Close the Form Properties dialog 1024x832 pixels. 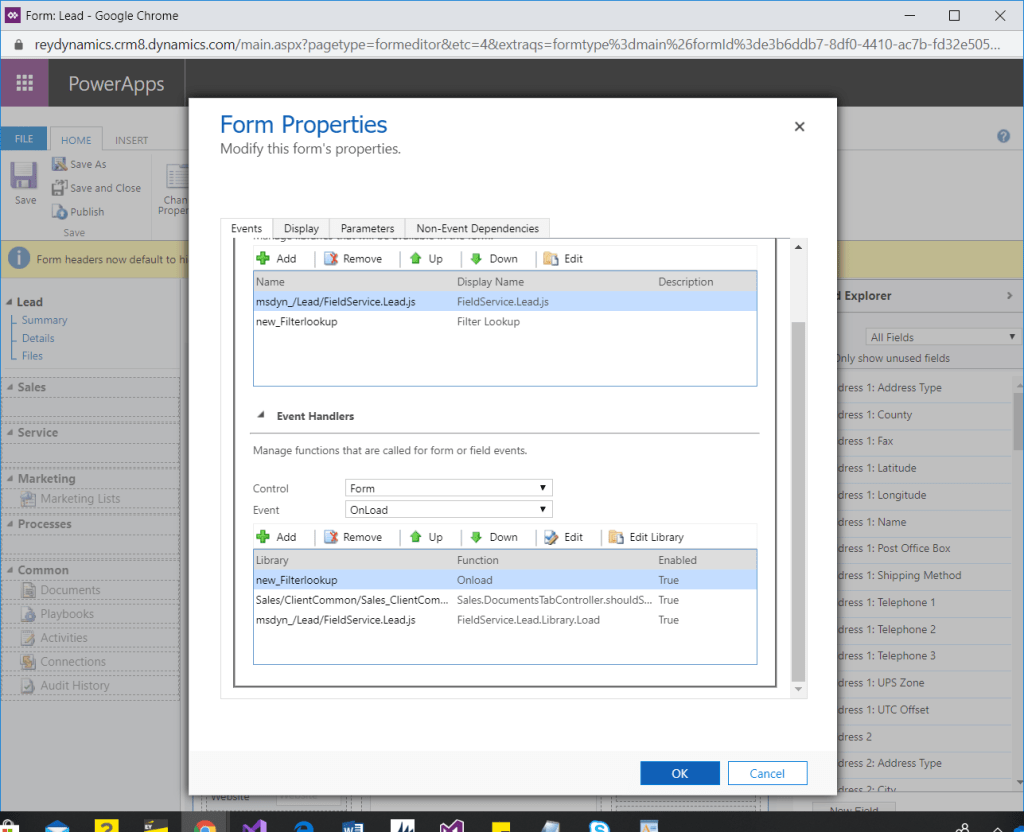coord(799,126)
